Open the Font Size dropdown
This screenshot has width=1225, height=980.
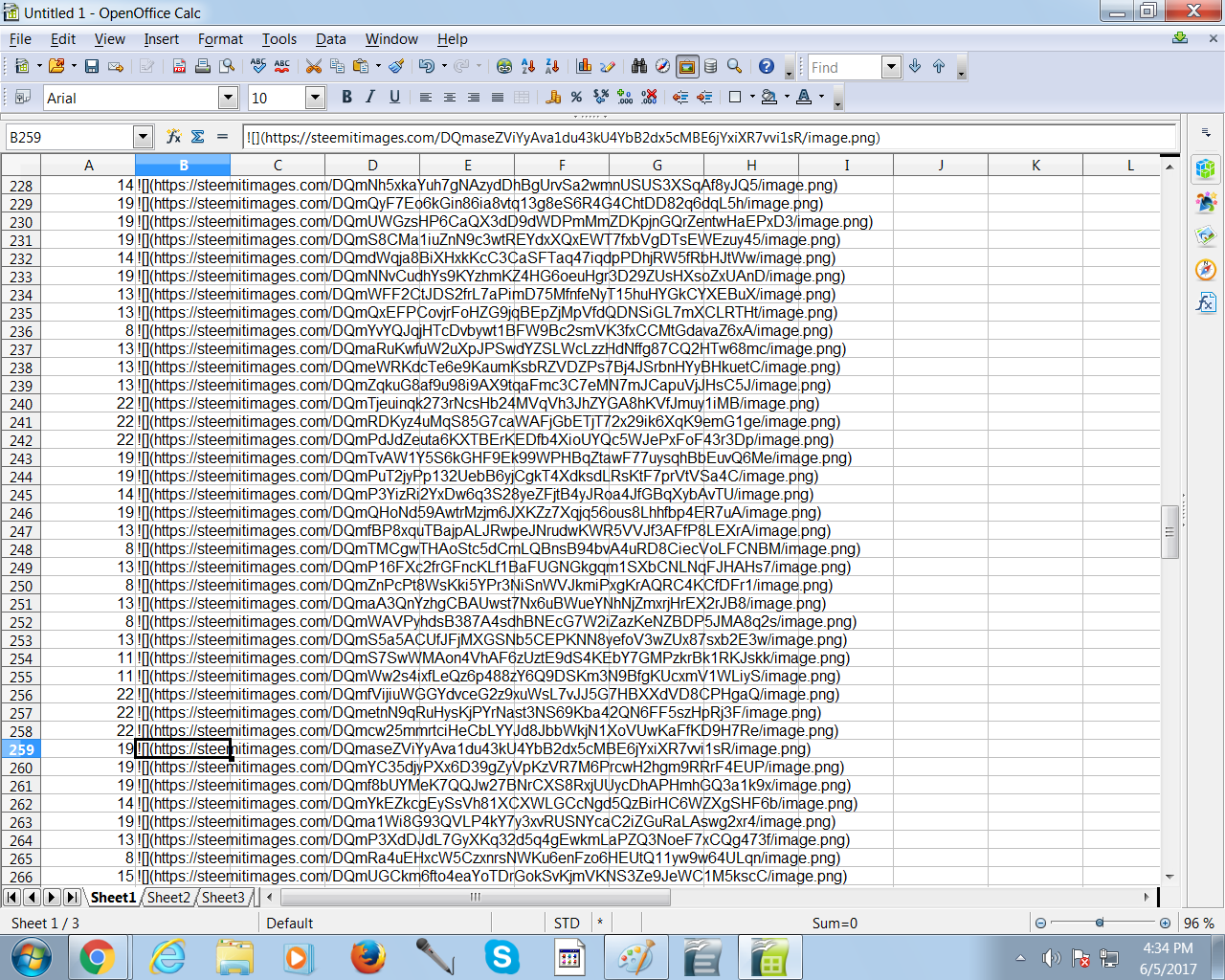[316, 97]
